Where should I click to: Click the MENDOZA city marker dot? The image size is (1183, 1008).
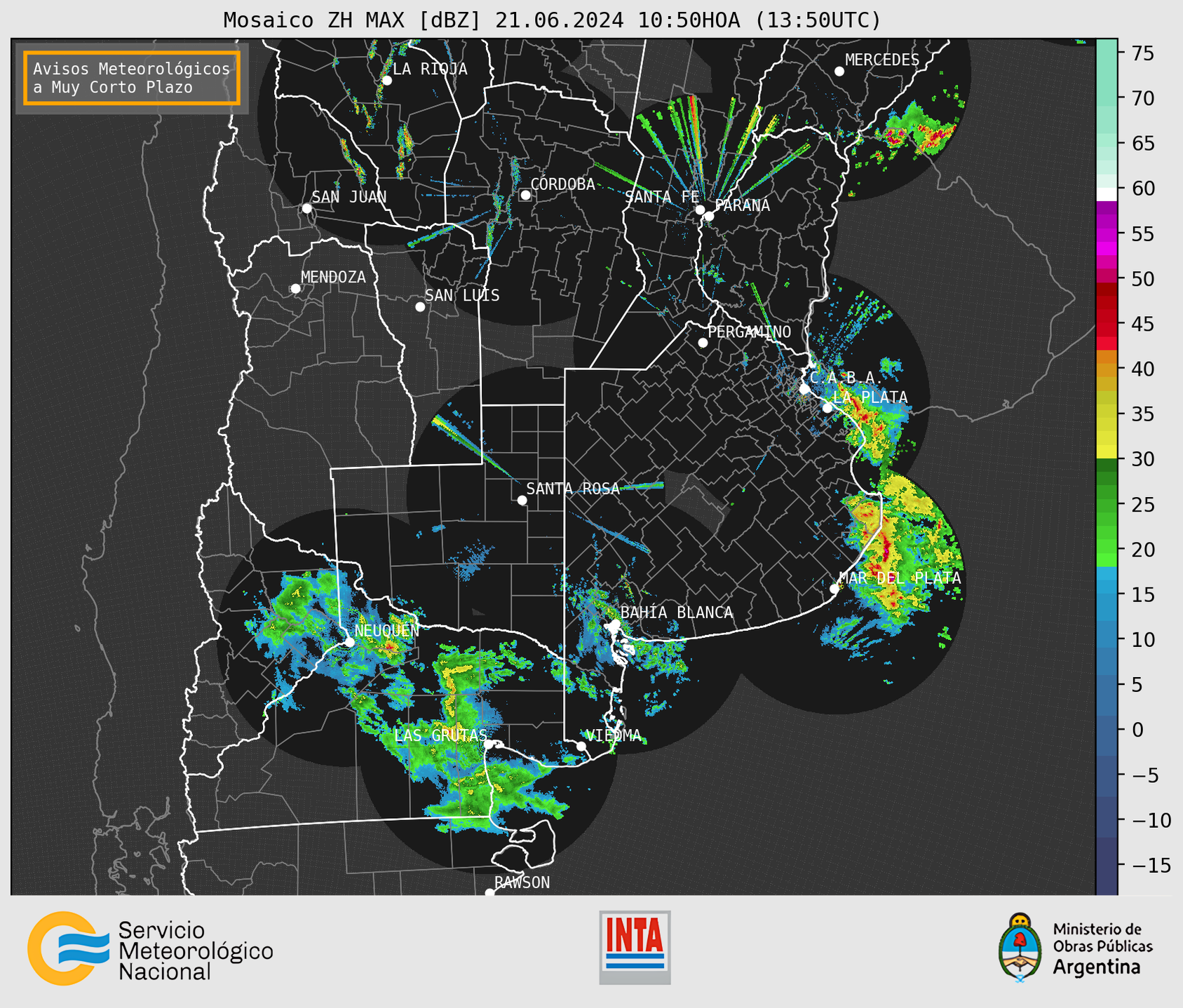[x=295, y=289]
